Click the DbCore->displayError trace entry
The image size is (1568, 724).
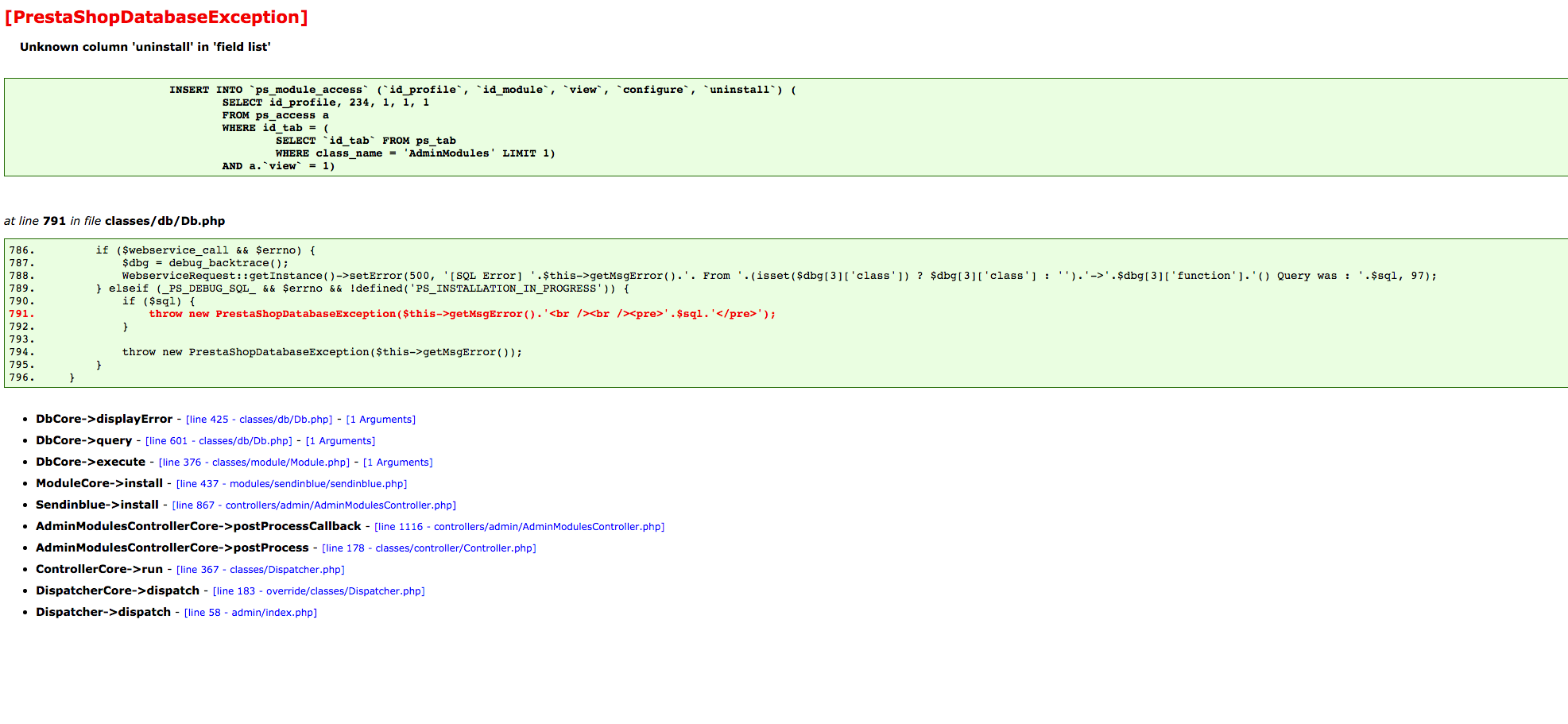104,419
